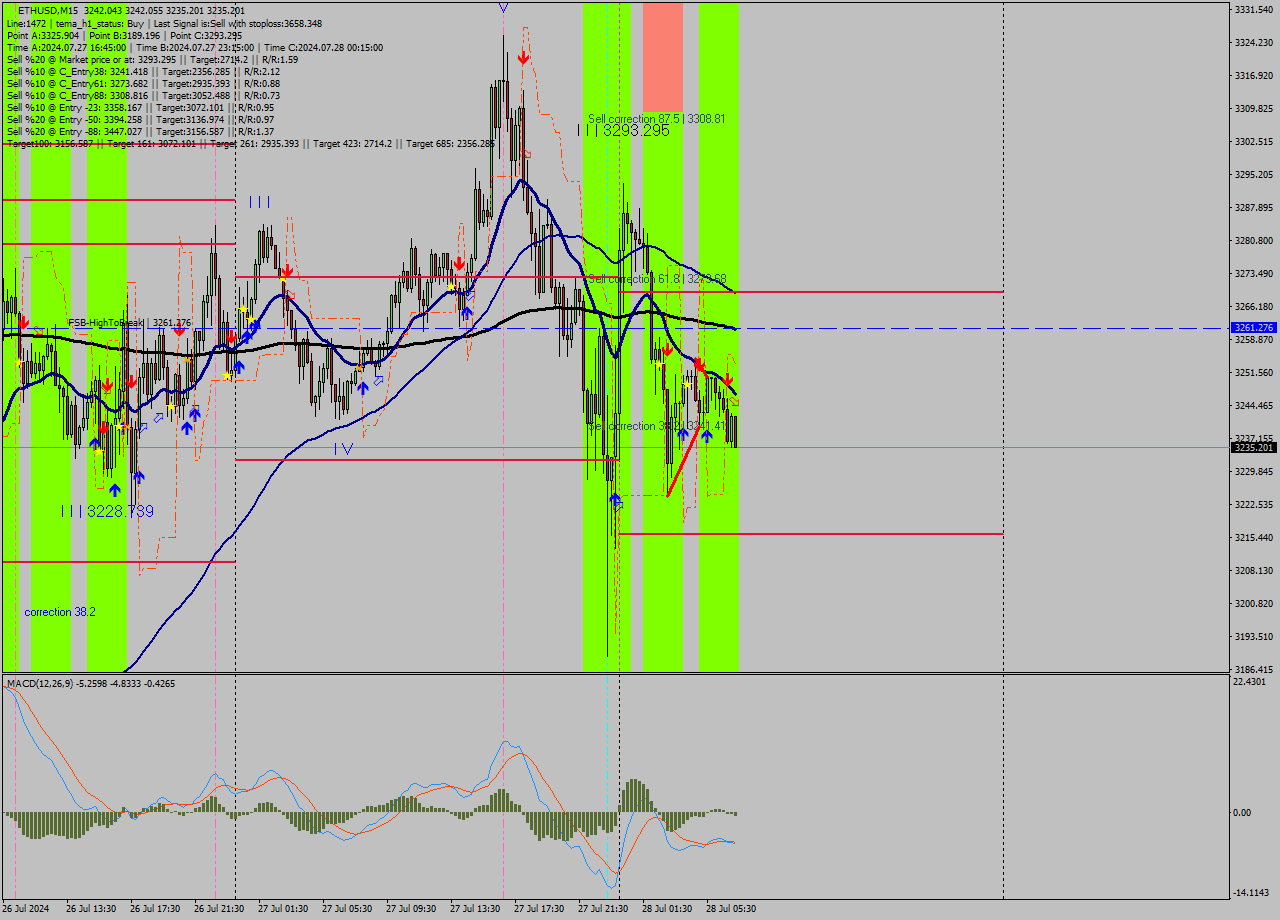Viewport: 1280px width, 920px height.
Task: Click the '27 Jul 13:30' time label
Action: click(475, 909)
